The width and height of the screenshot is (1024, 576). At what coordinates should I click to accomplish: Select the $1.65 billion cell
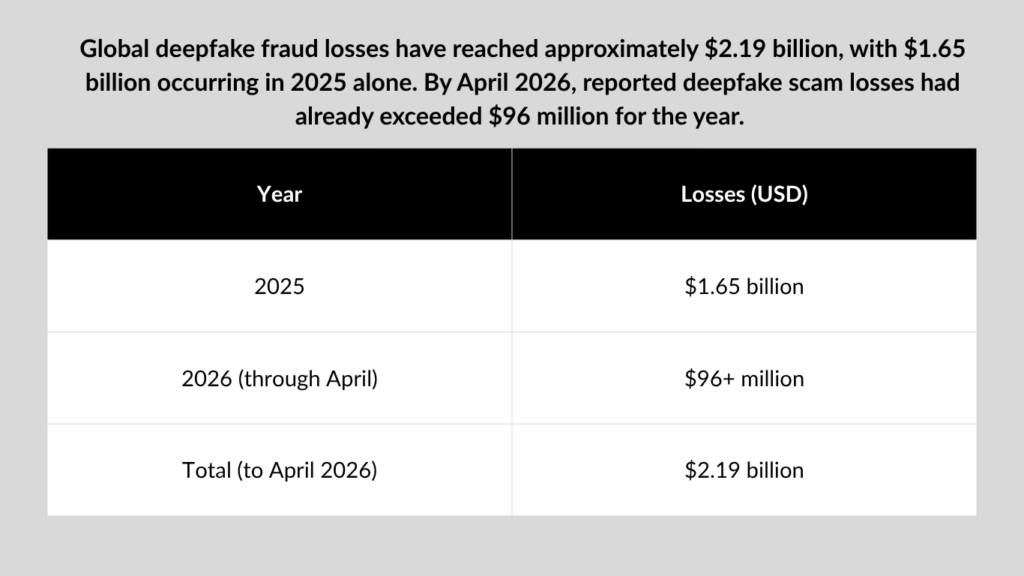click(x=744, y=286)
